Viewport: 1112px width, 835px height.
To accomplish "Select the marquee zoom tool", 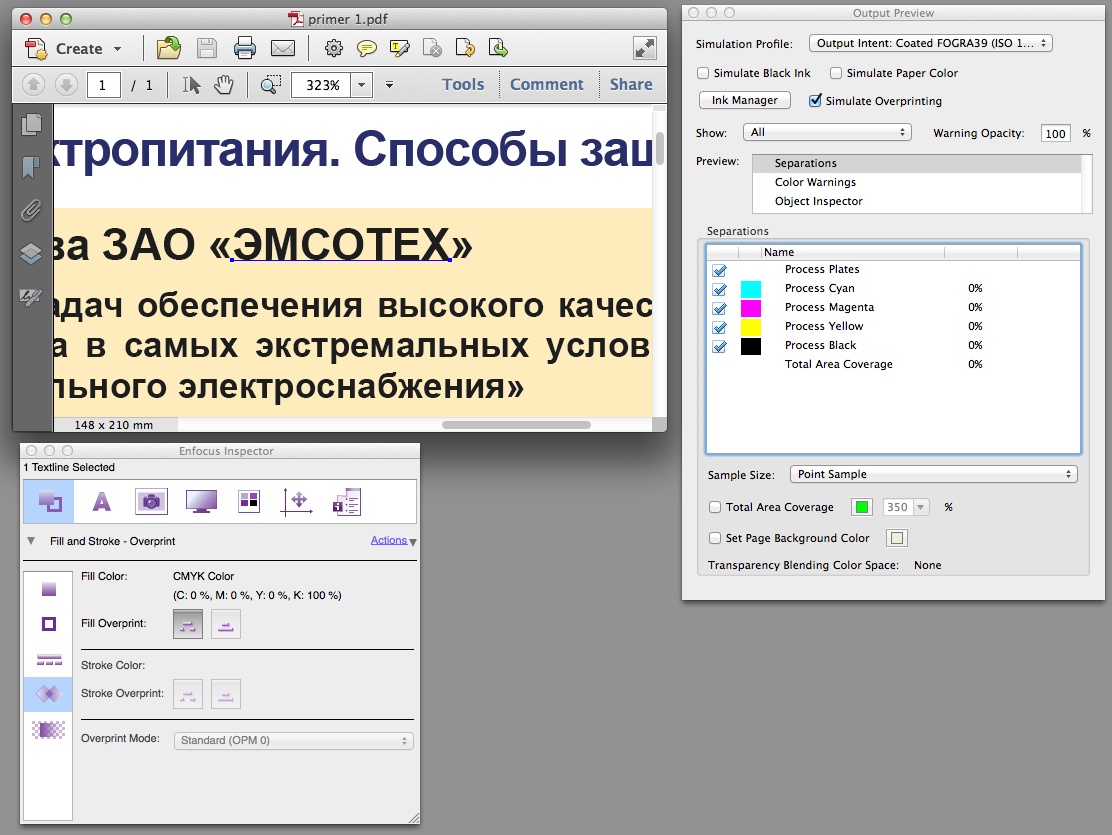I will coord(270,85).
